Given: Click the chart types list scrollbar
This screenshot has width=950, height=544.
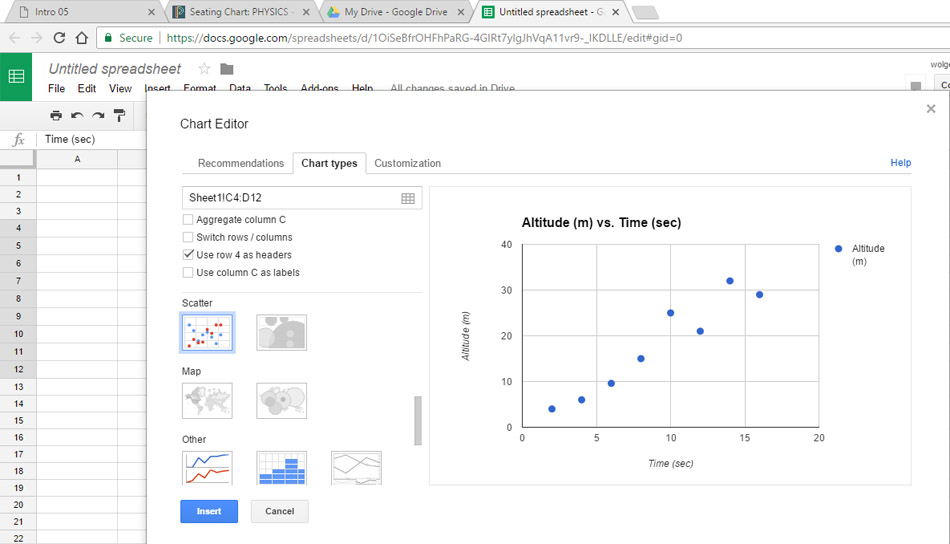Looking at the screenshot, I should tap(418, 420).
